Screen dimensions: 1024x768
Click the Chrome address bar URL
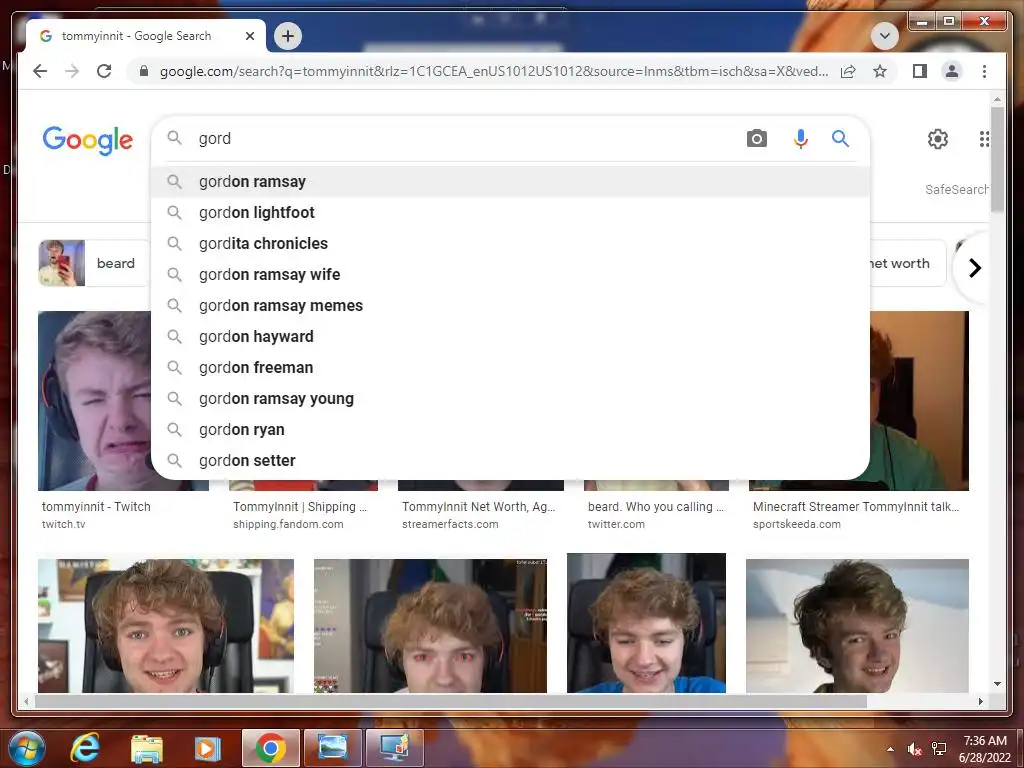click(x=494, y=71)
